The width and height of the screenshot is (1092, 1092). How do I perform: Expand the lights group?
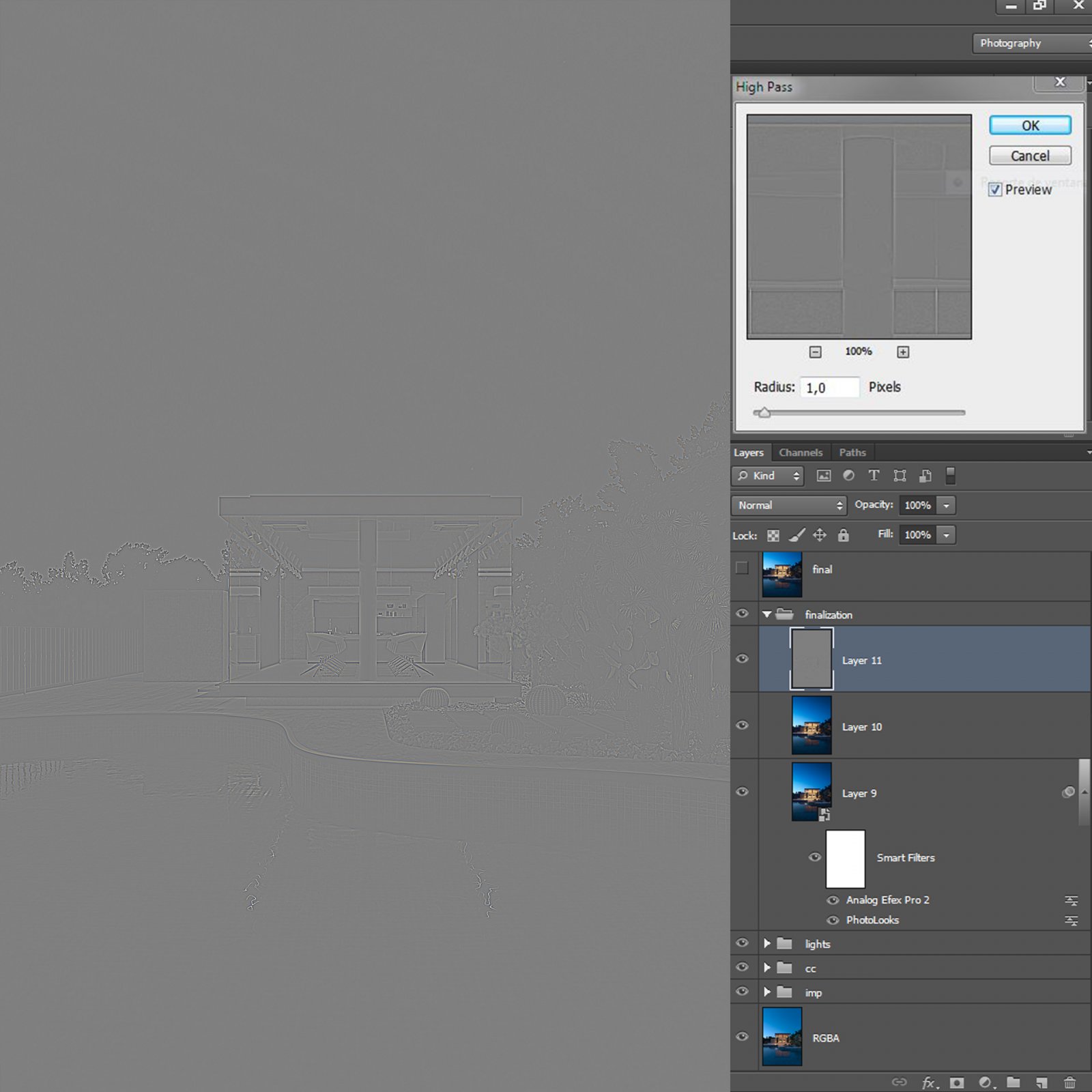(767, 943)
